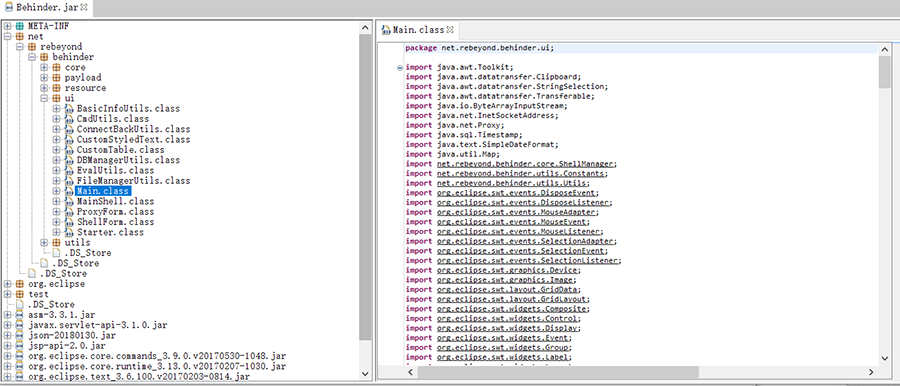Click the Starter.class file icon

69,232
